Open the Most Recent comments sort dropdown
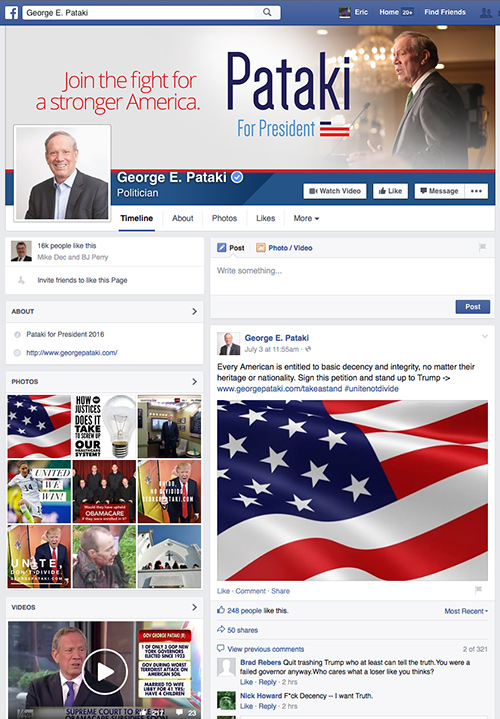This screenshot has width=500, height=719. (x=466, y=611)
